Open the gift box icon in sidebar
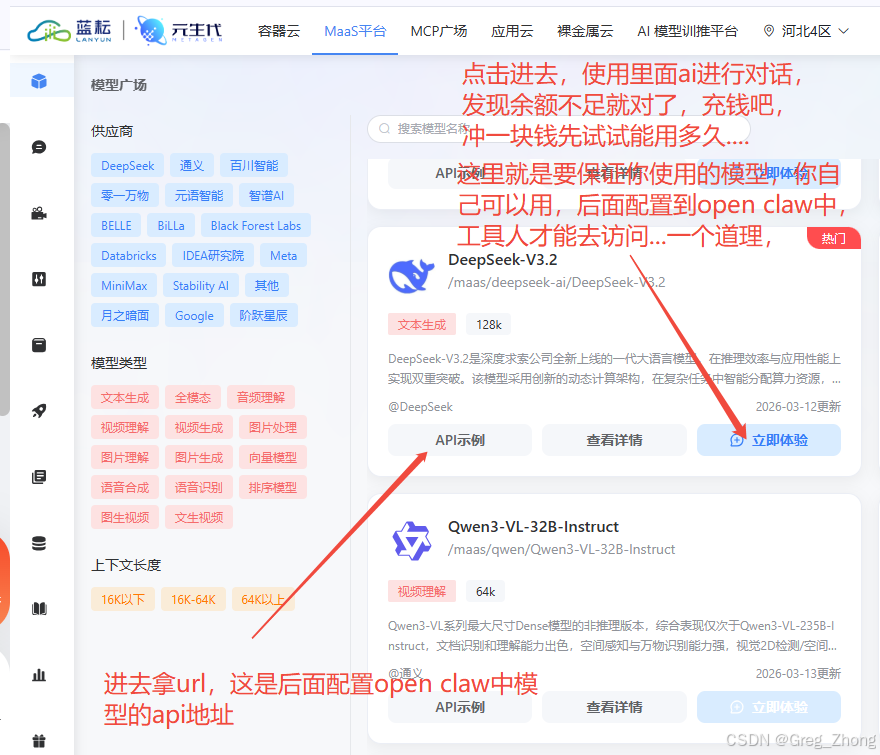 (39, 741)
